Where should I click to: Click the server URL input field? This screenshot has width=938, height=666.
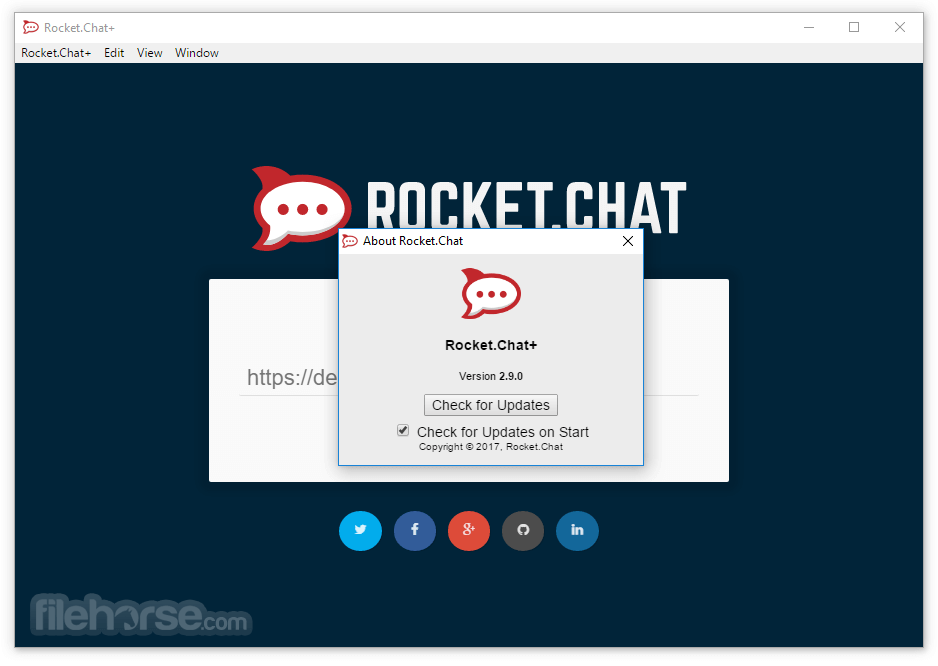coord(469,378)
